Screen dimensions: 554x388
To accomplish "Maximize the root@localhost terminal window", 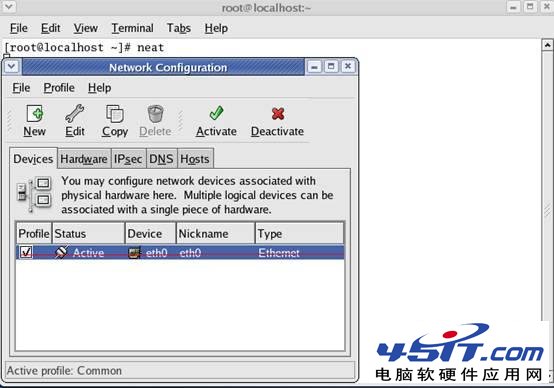I will (x=530, y=7).
